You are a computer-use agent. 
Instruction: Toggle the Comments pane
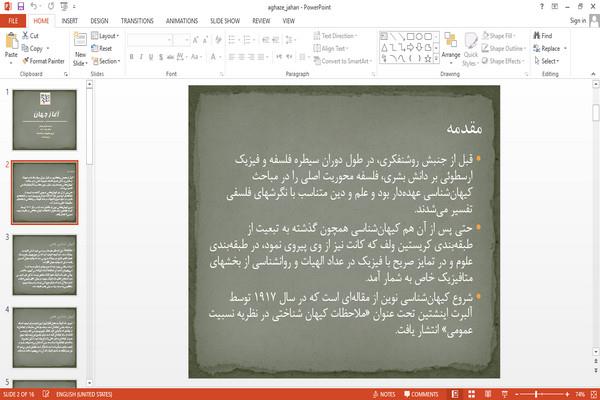pos(421,394)
